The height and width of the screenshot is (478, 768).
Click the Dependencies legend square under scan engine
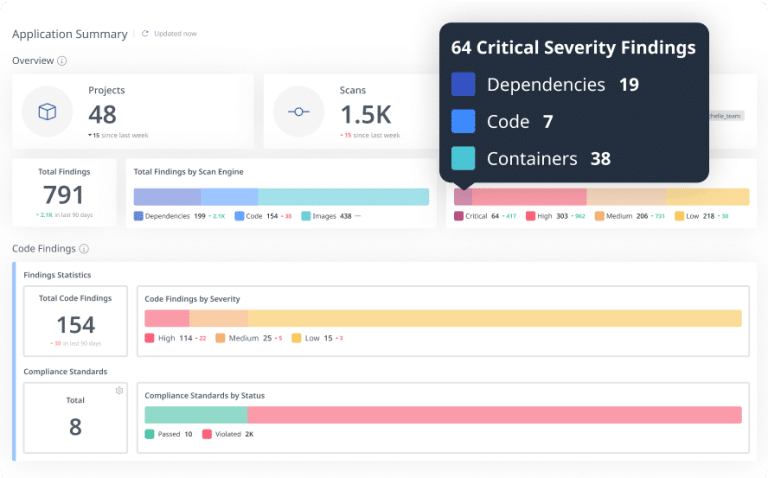point(138,216)
